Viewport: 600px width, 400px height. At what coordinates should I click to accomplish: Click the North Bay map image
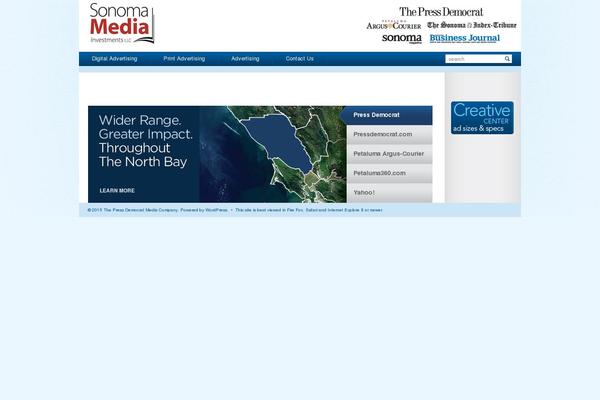pos(272,154)
